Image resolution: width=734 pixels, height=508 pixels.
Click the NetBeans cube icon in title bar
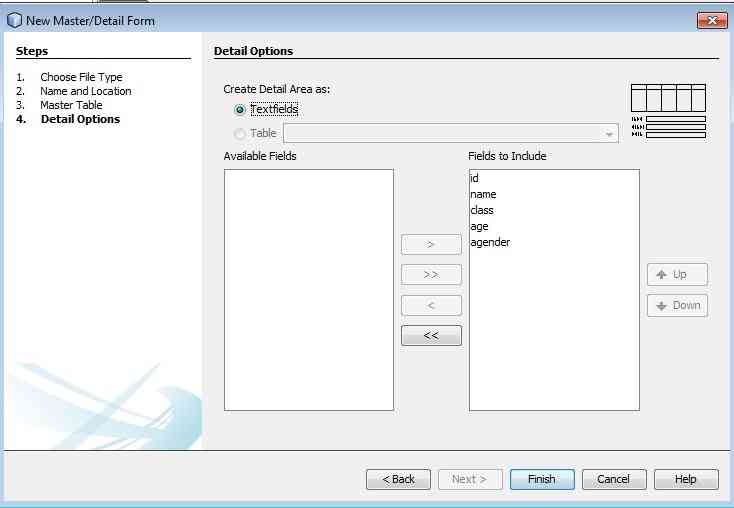coord(15,21)
